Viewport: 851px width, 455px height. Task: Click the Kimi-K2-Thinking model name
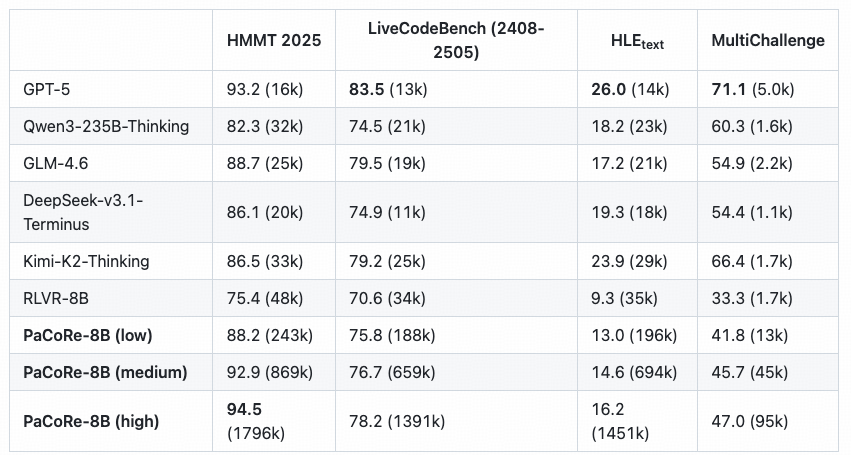[86, 261]
